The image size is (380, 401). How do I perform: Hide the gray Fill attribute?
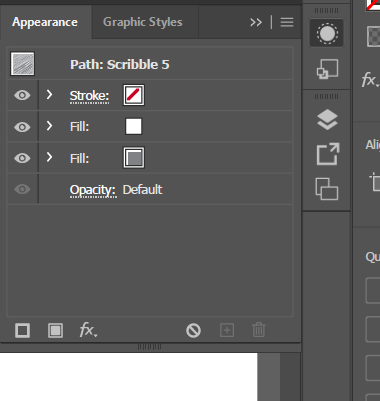(x=22, y=158)
